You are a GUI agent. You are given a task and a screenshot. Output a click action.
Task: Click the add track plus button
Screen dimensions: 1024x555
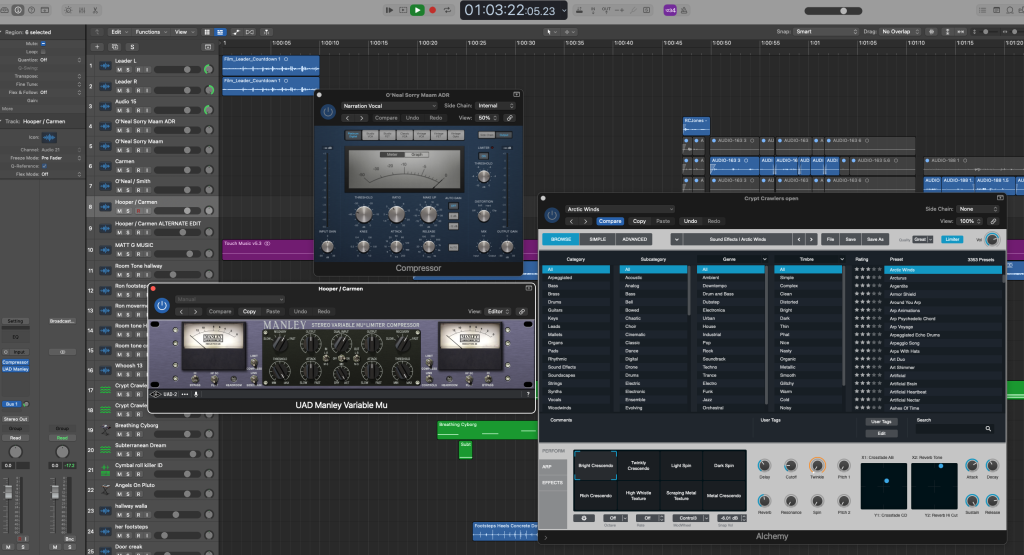click(96, 46)
